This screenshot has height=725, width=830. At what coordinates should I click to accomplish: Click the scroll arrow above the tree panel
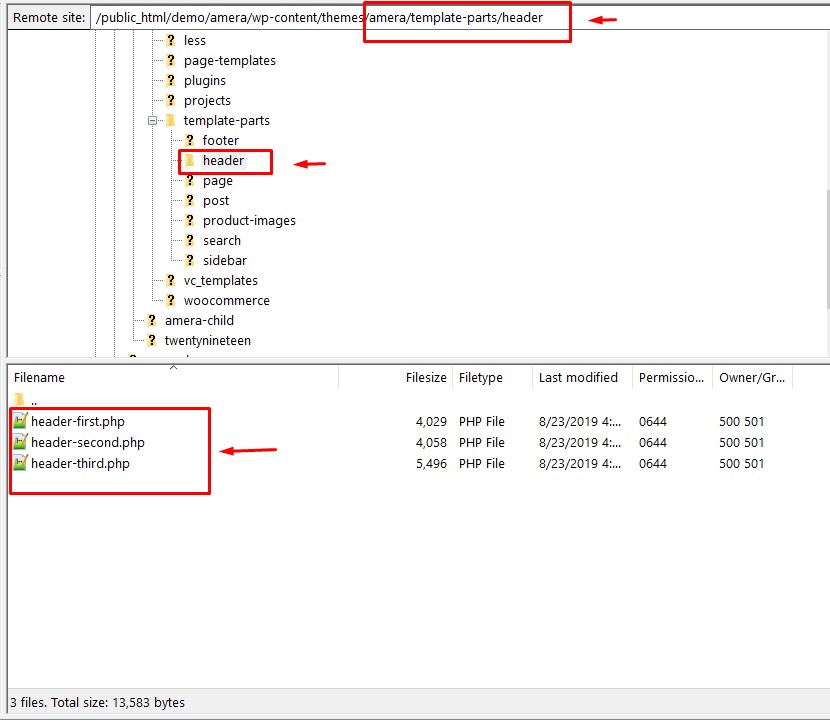click(x=173, y=367)
